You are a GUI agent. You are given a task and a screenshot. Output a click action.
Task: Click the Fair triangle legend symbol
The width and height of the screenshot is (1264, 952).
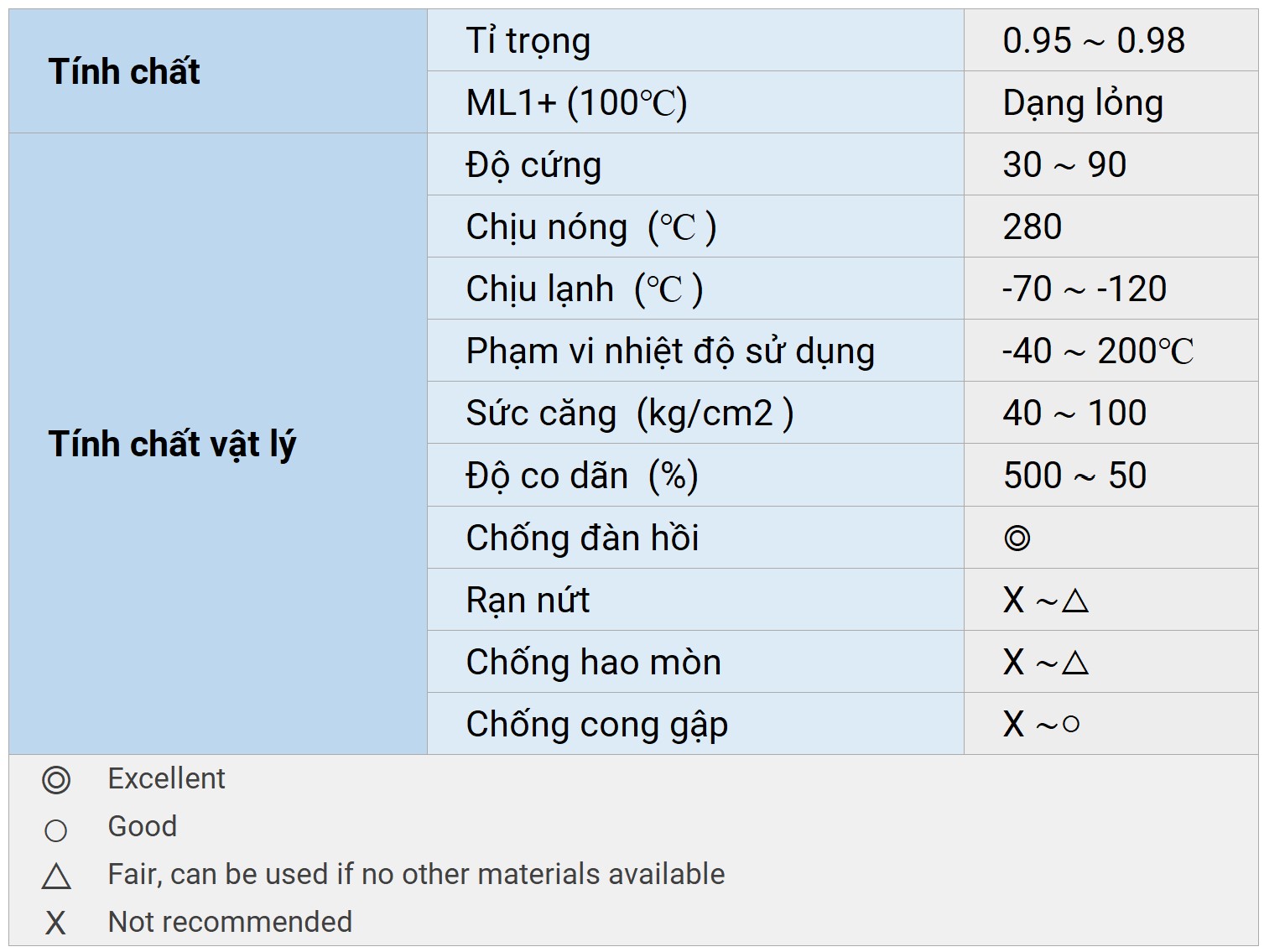56,877
